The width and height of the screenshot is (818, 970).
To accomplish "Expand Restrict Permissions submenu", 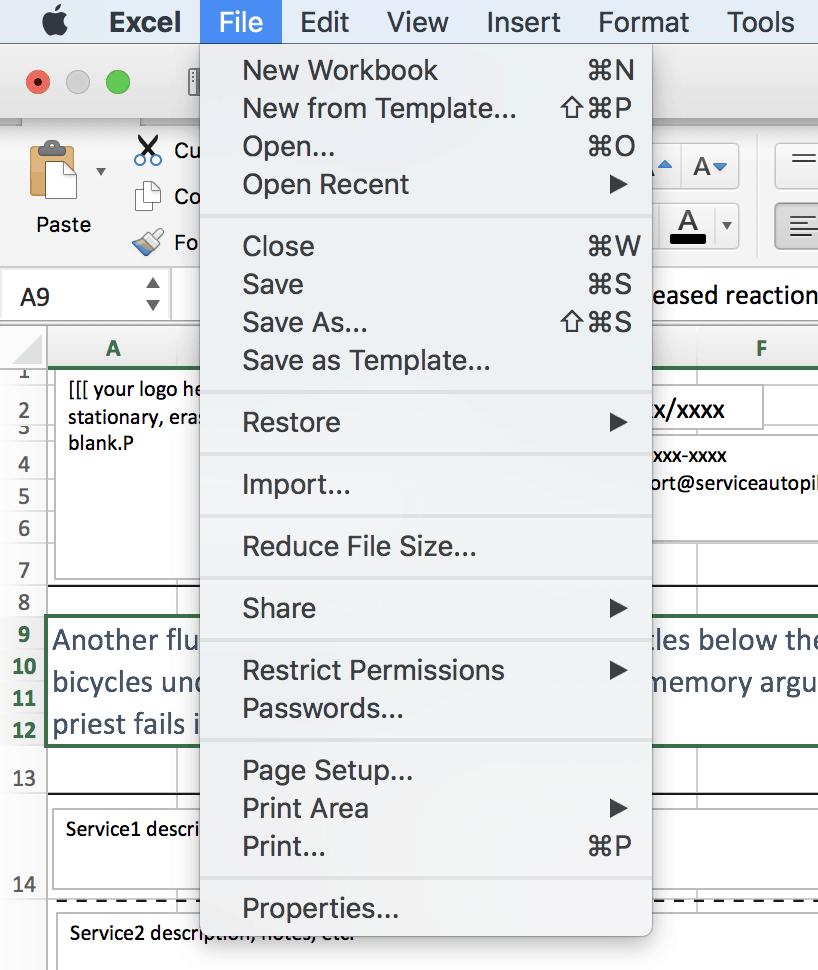I will pyautogui.click(x=426, y=670).
